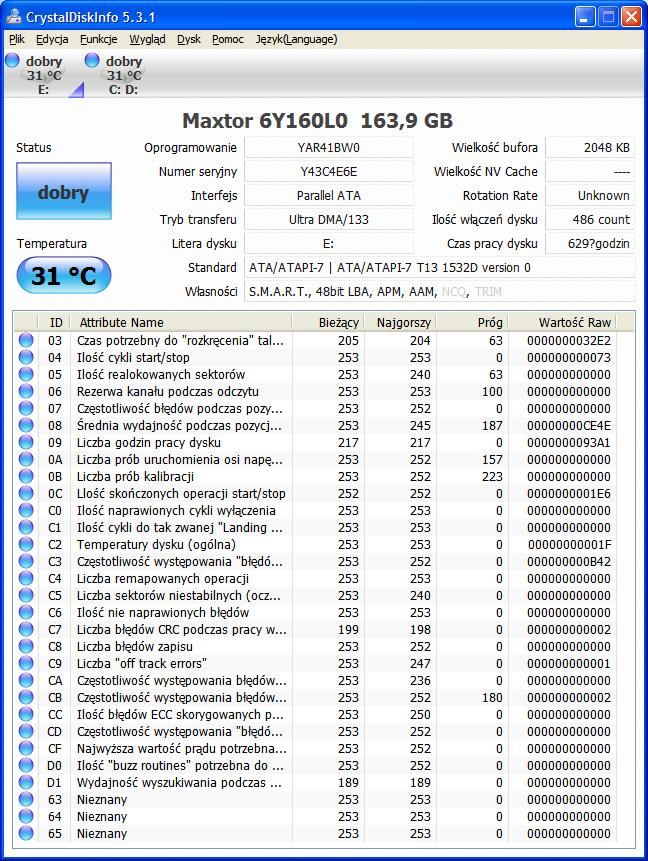Click the Numer seryjny field Y43C4E6E
The image size is (648, 861).
click(x=328, y=171)
